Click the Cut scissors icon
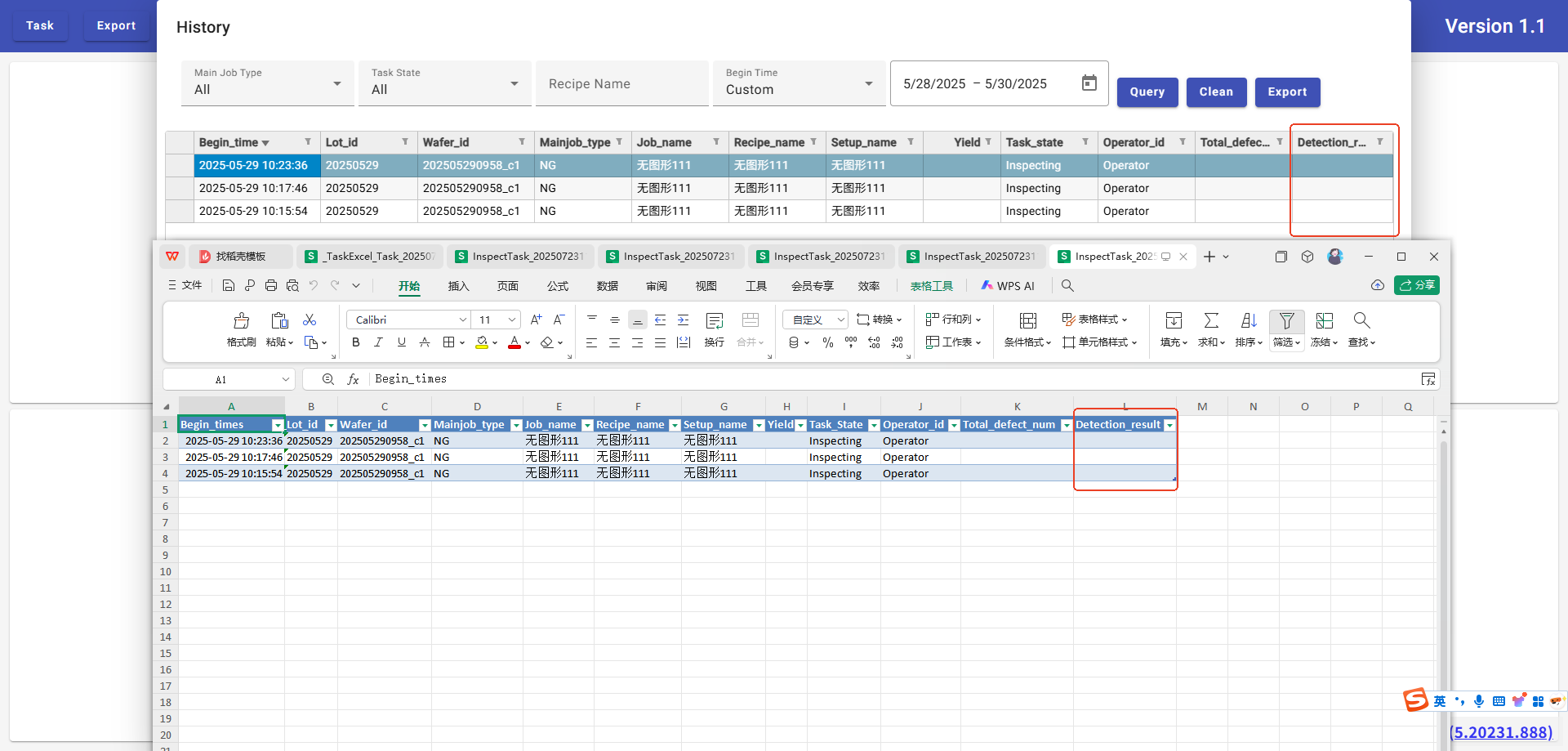The width and height of the screenshot is (1568, 751). [310, 320]
